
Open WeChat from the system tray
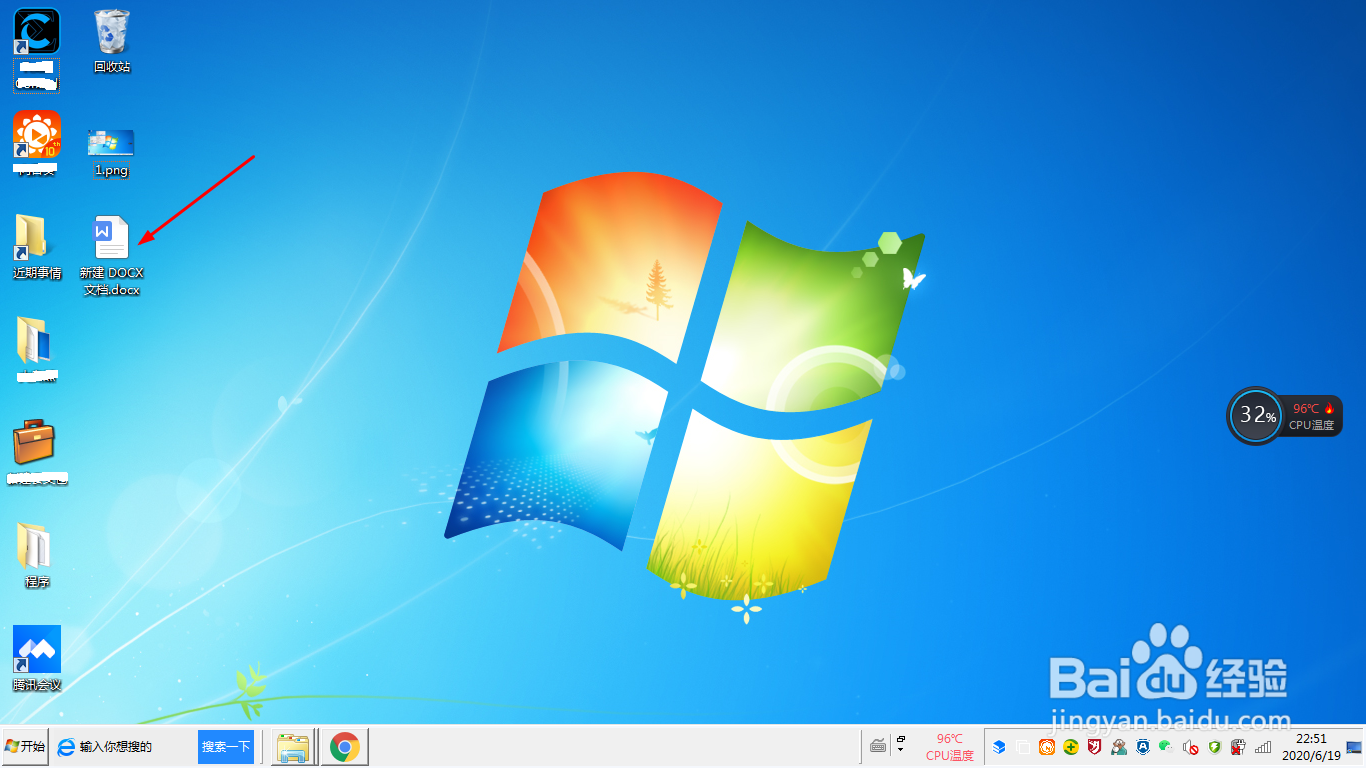[1166, 746]
